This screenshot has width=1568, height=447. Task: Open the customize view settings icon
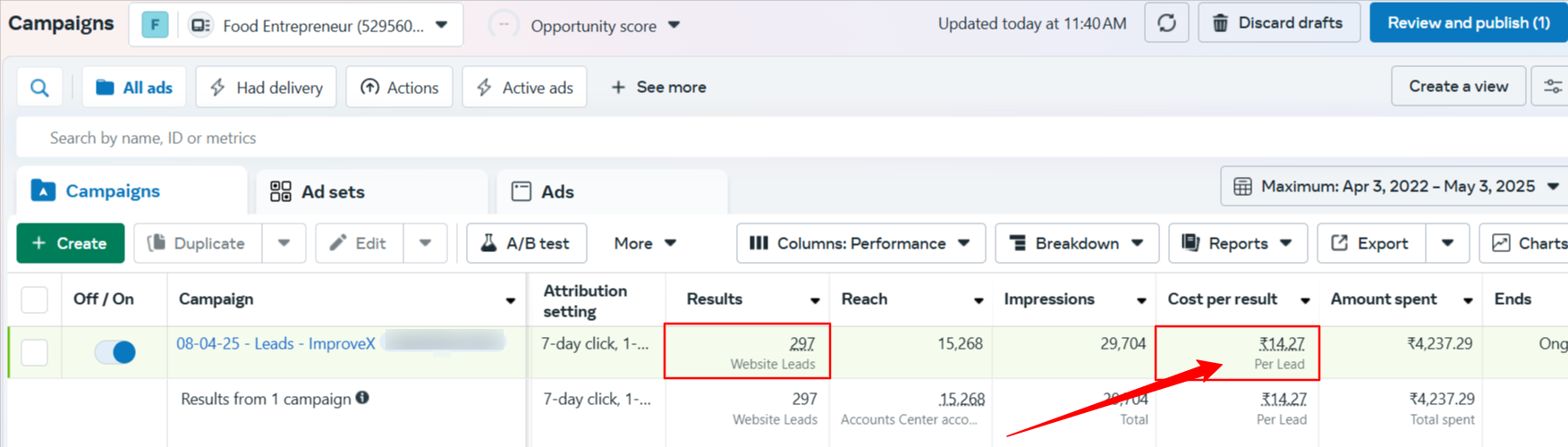tap(1552, 87)
